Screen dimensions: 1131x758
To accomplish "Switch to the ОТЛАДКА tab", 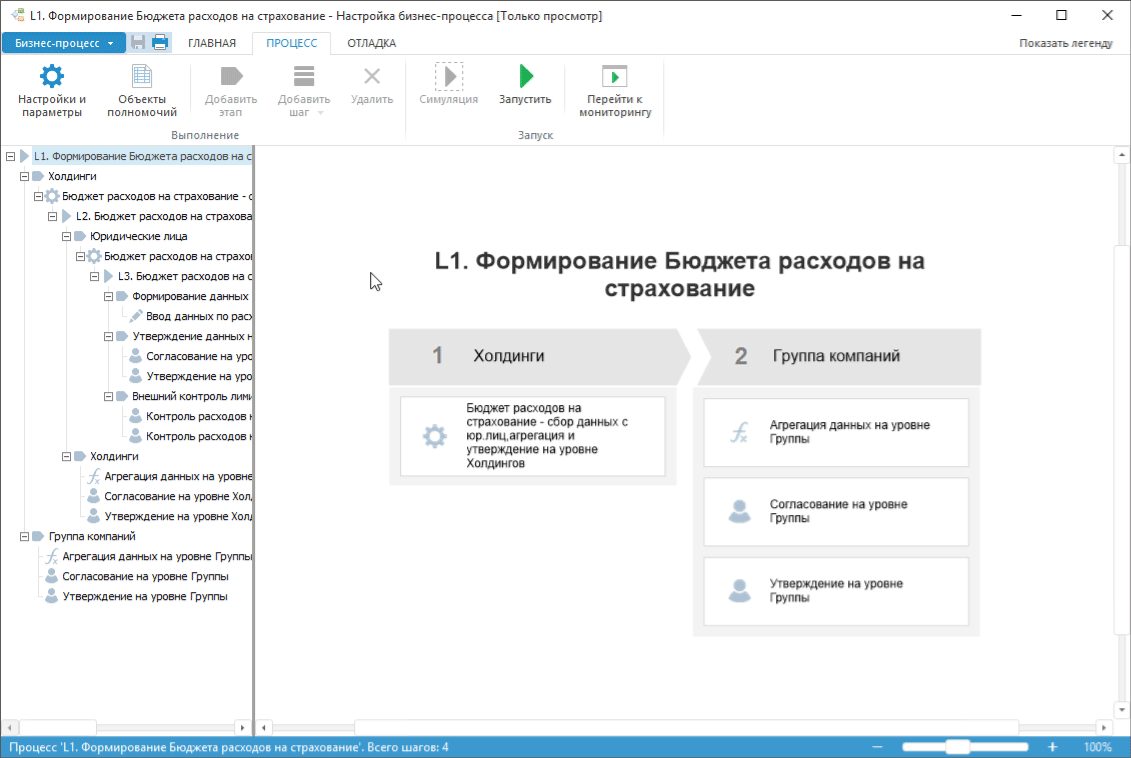I will (x=371, y=43).
